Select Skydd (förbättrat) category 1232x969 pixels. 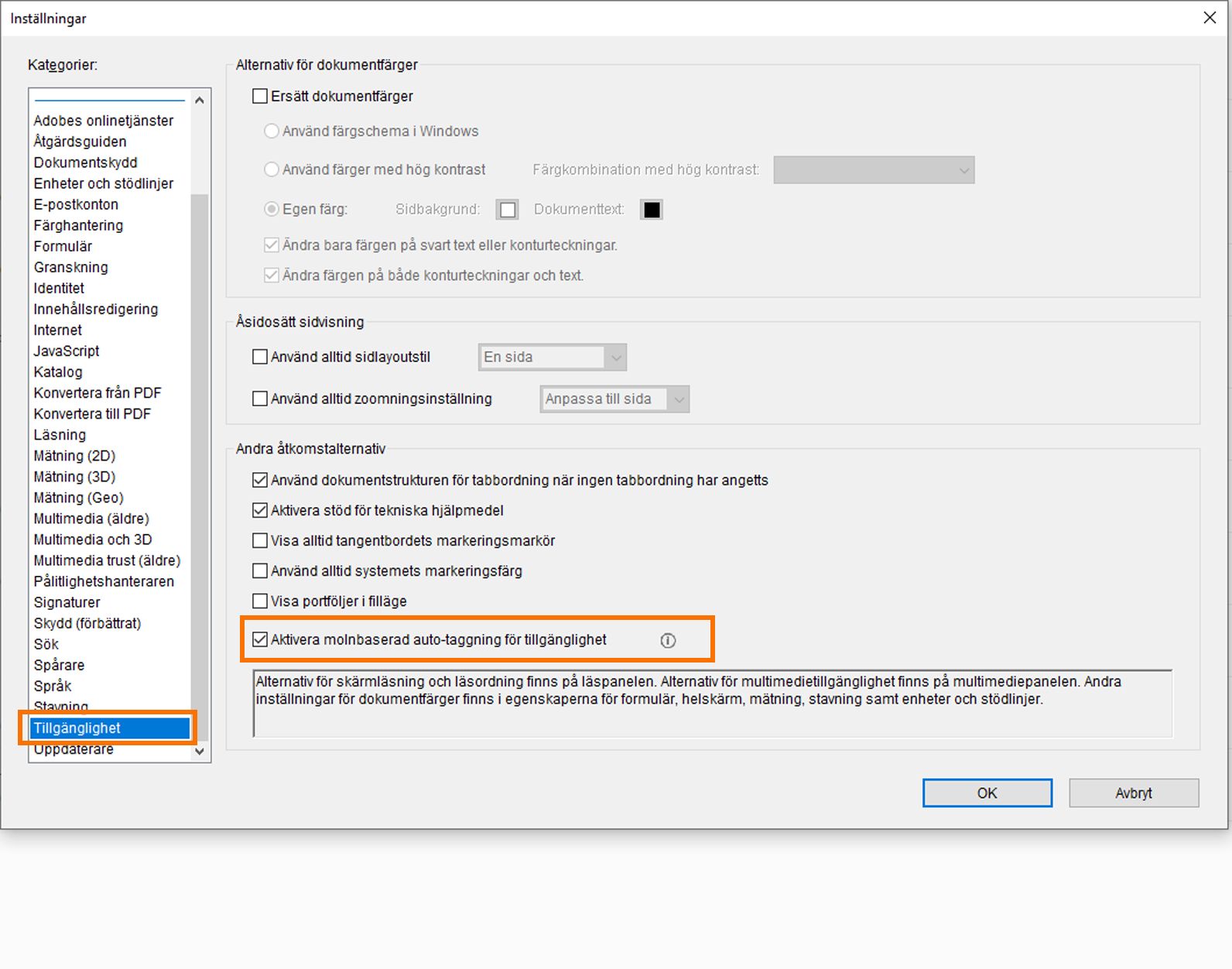click(87, 623)
